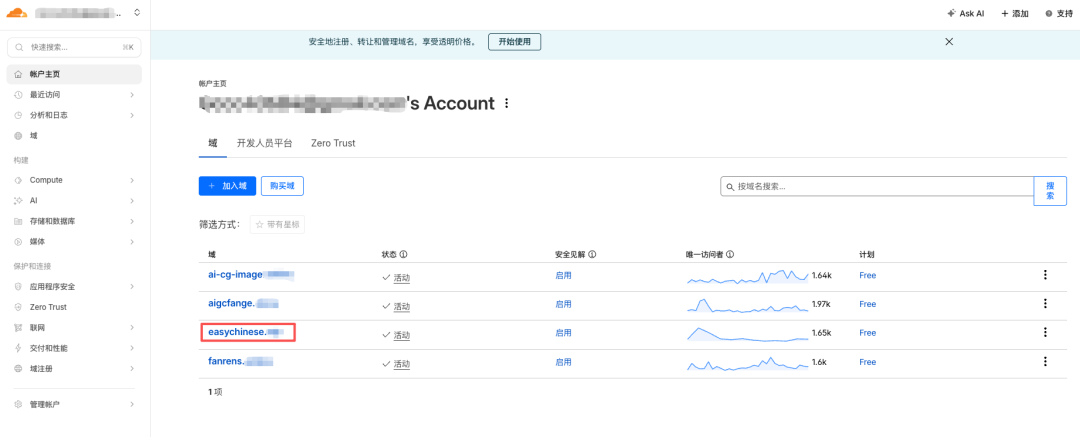Click the 媒体 play icon

point(18,242)
